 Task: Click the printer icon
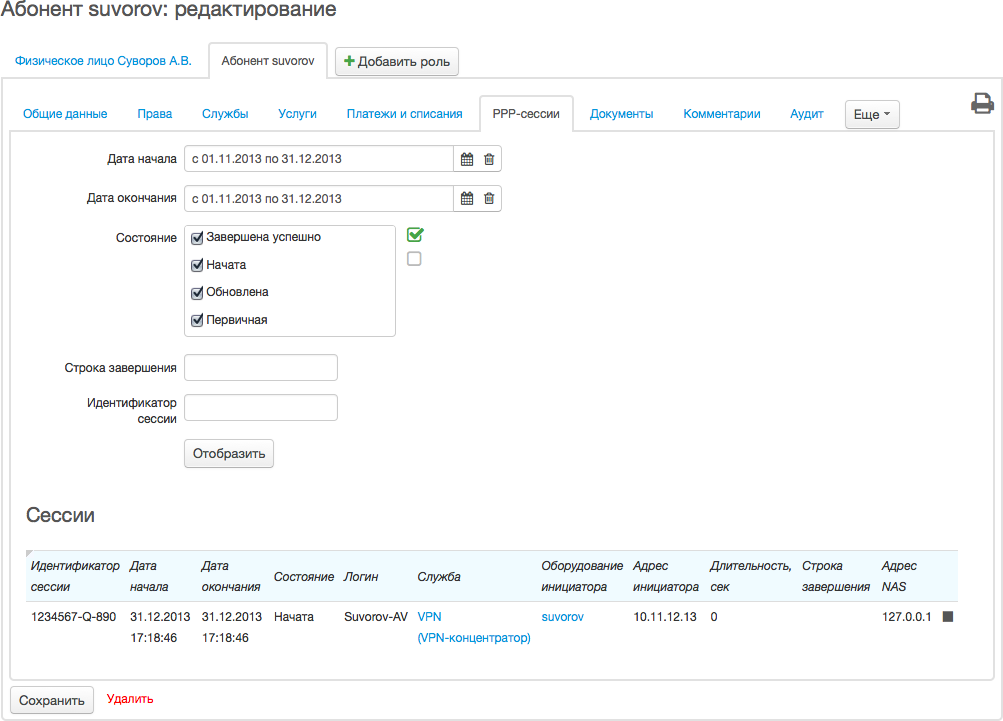[x=982, y=104]
